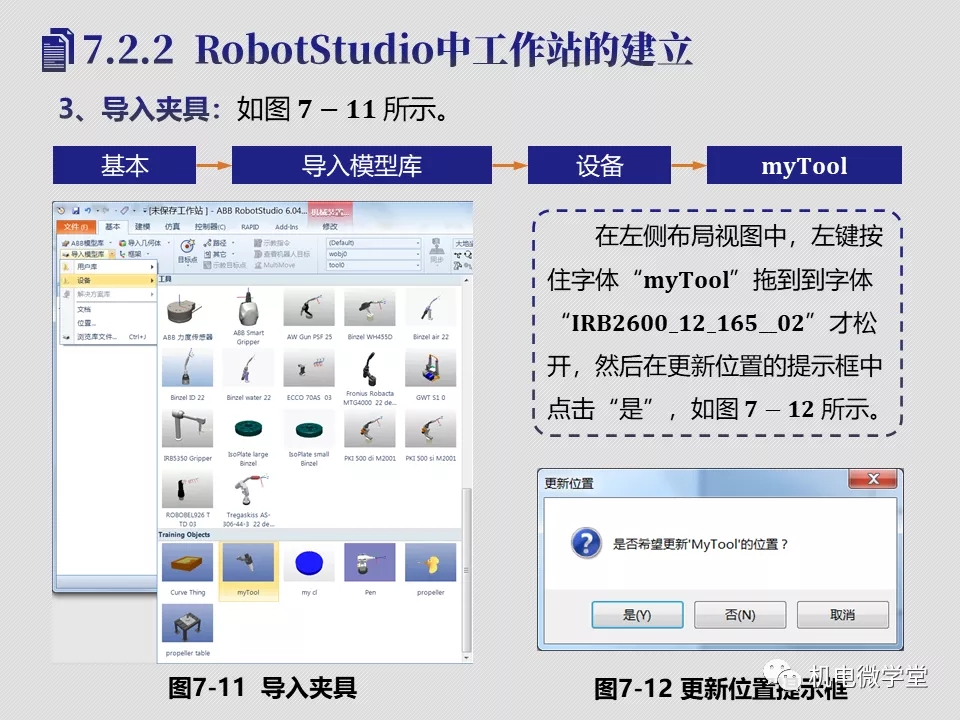Click the MultiMove ribbon button

(274, 265)
